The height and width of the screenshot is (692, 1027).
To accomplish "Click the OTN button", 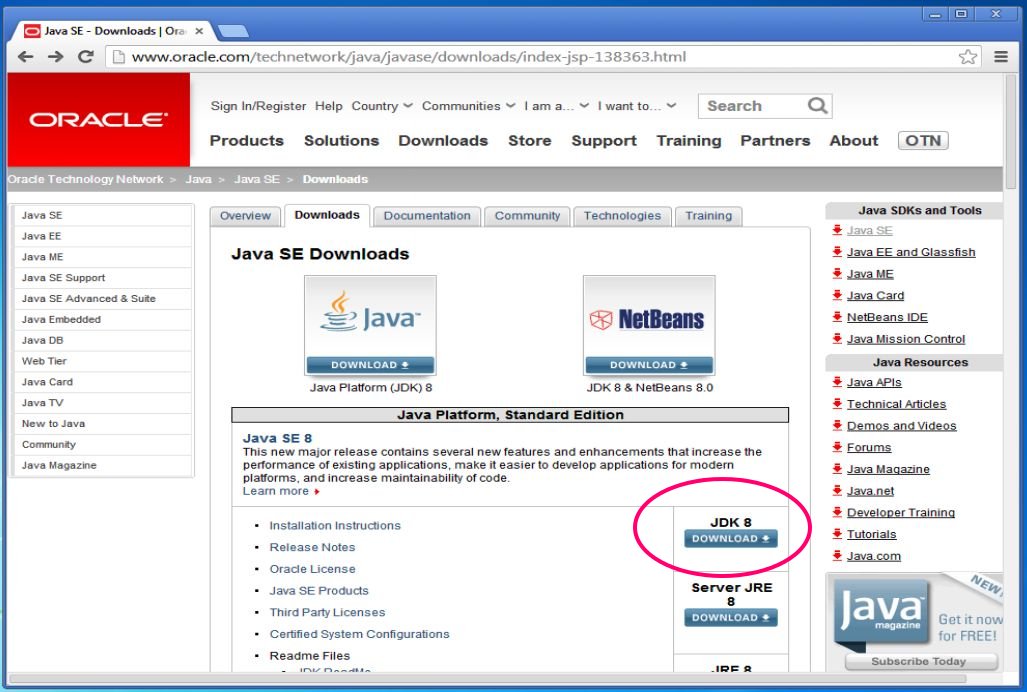I will pos(923,141).
